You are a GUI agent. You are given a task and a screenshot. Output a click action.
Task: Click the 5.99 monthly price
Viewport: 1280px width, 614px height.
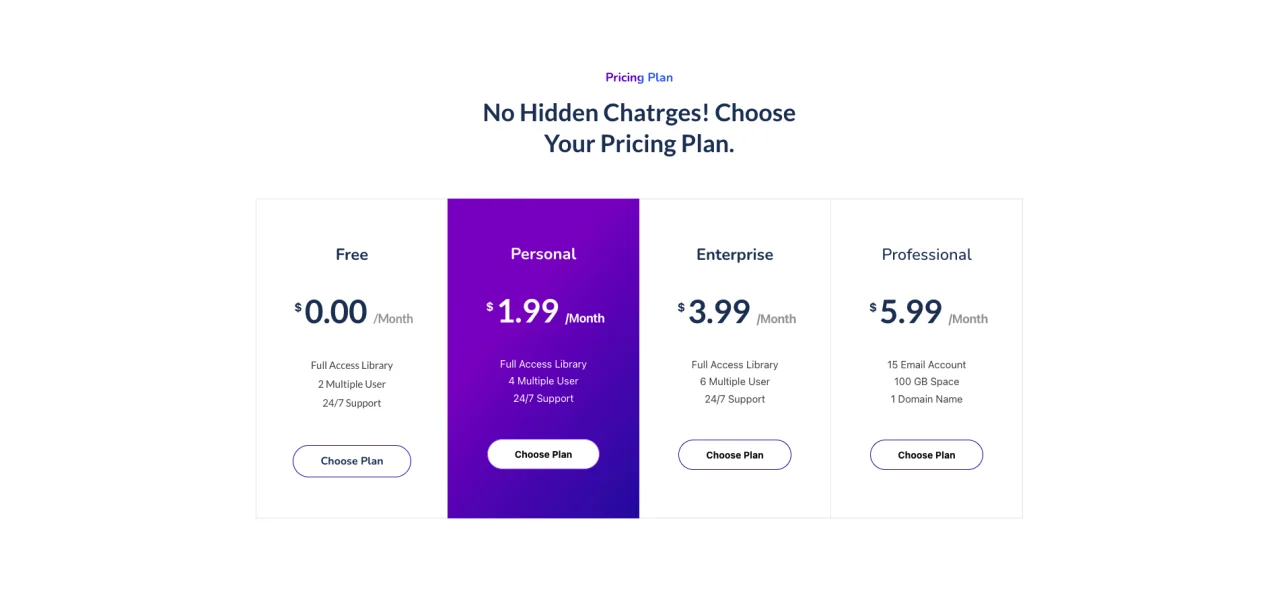[911, 312]
